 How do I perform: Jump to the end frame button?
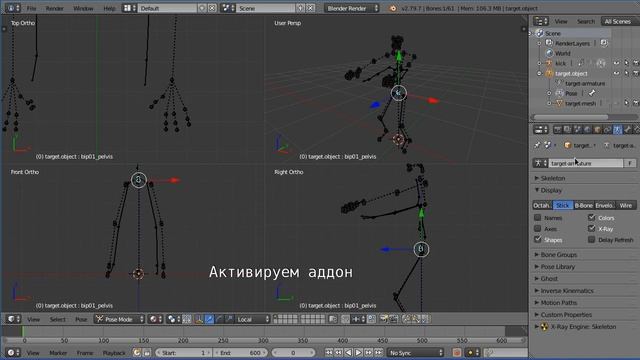[x=379, y=353]
